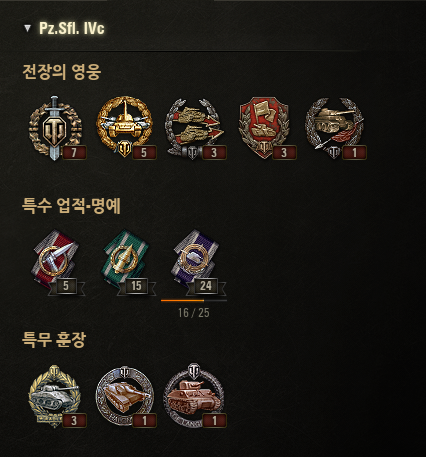Click the 24 banner on purple ribbon
The image size is (426, 457).
(x=206, y=286)
